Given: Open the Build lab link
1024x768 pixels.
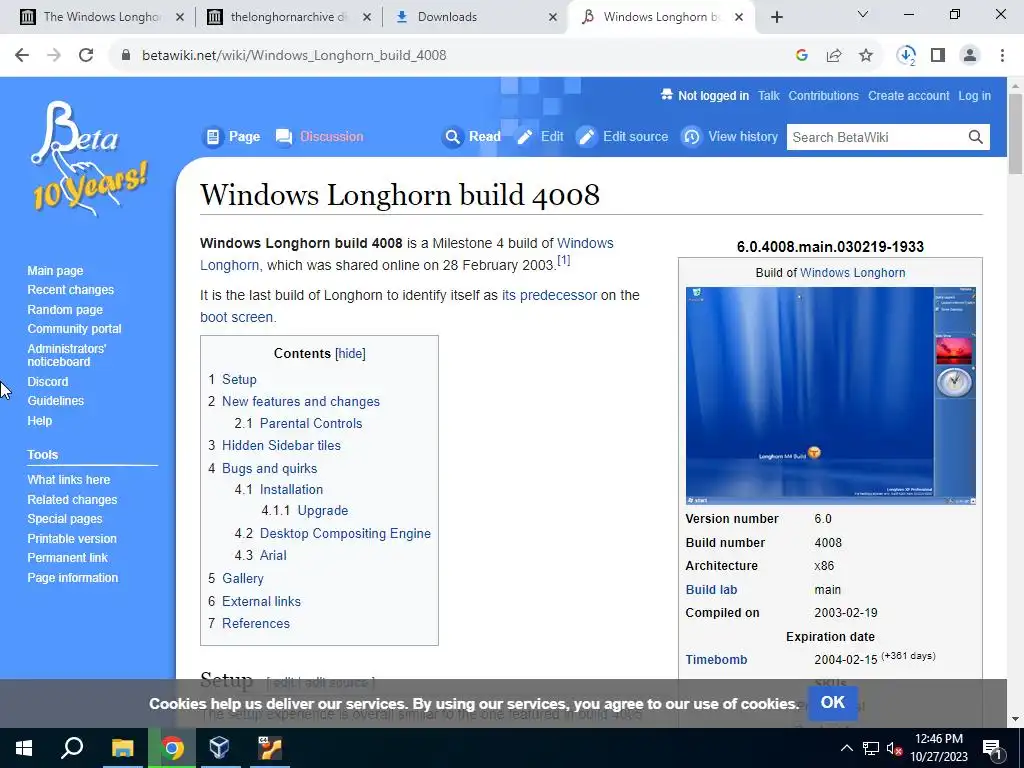Looking at the screenshot, I should pyautogui.click(x=711, y=590).
